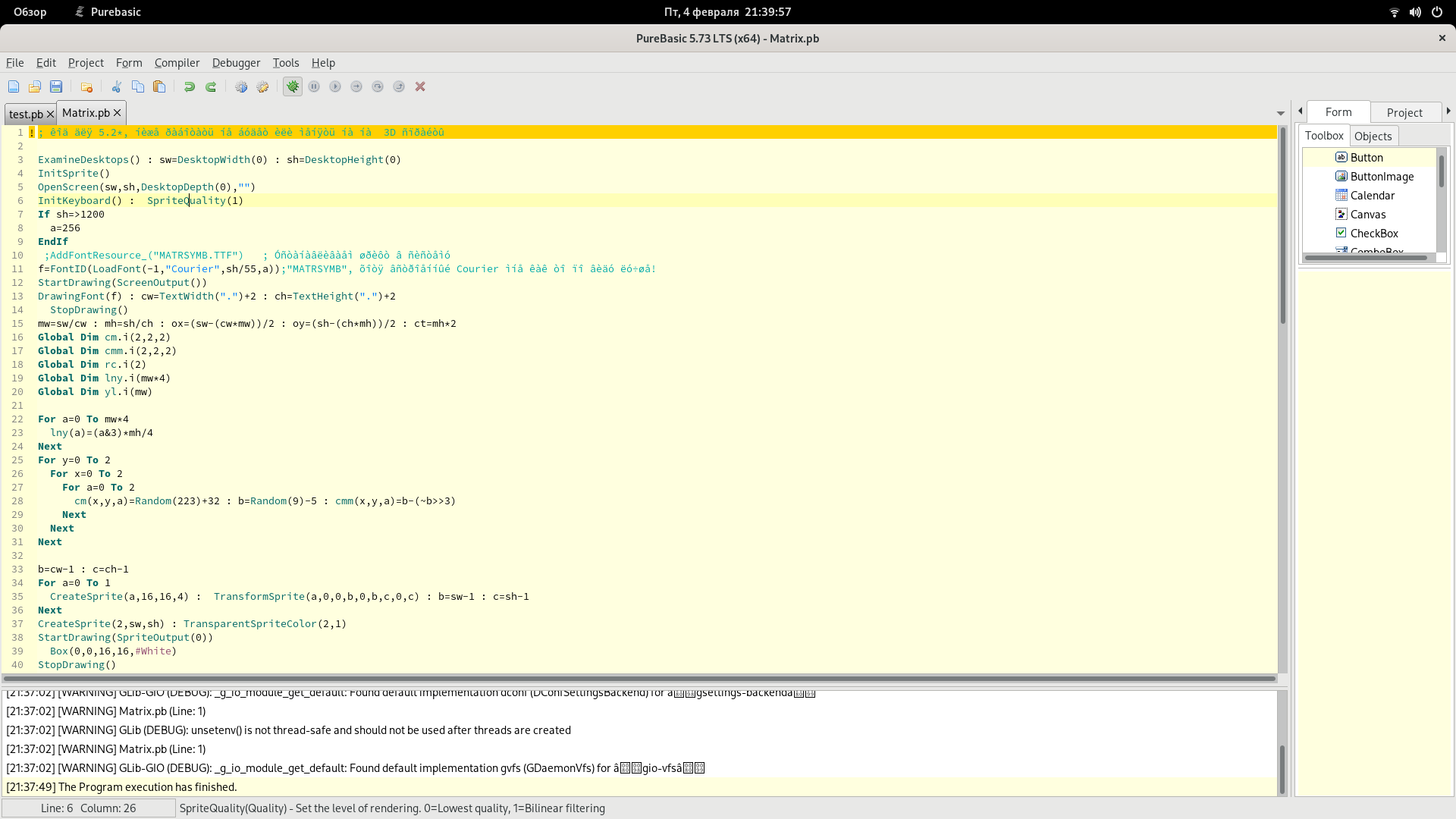Click the debugger Step Out icon
Image resolution: width=1456 pixels, height=819 pixels.
[399, 87]
